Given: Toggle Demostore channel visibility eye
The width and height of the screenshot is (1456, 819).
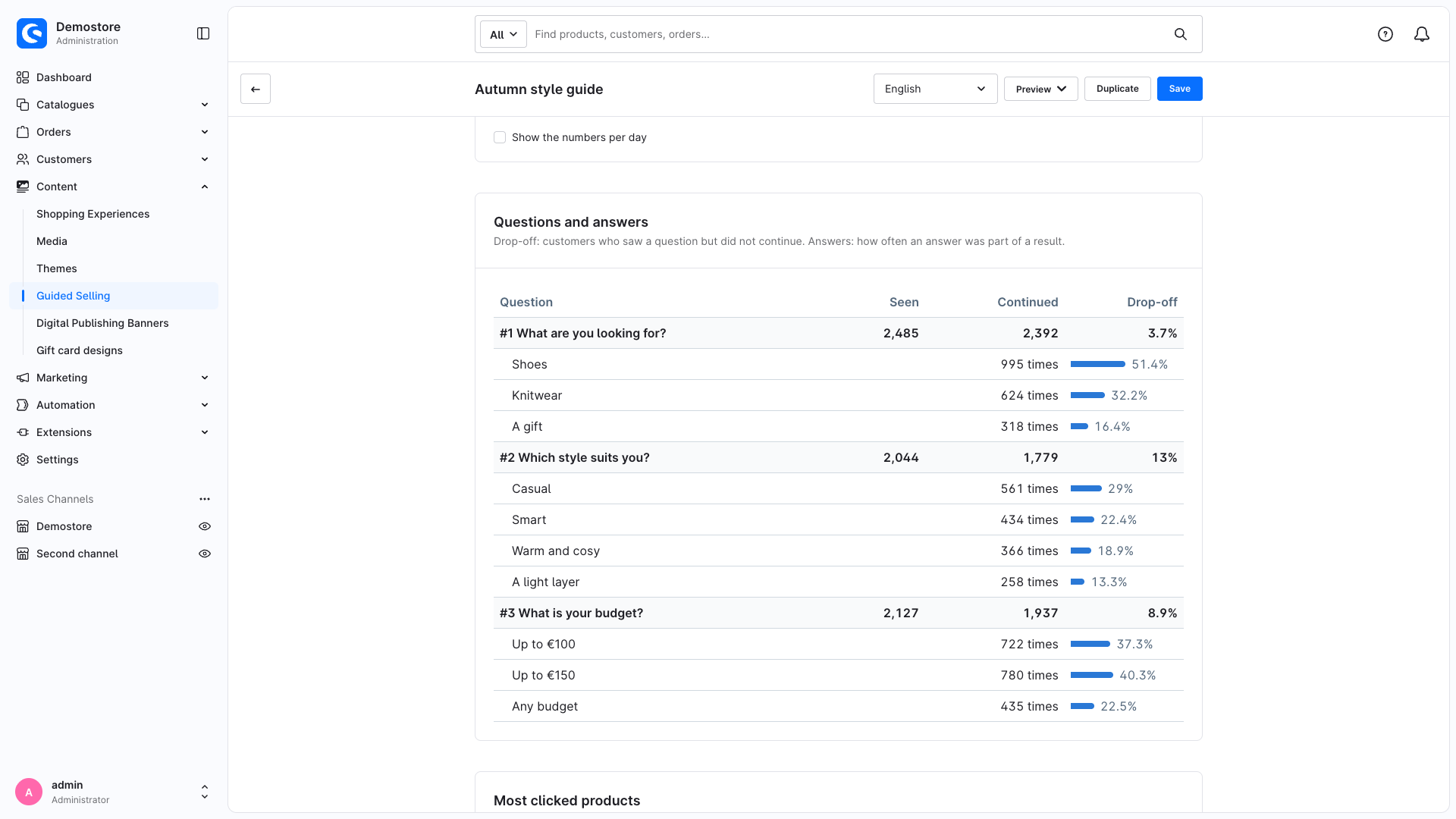Looking at the screenshot, I should [x=205, y=526].
